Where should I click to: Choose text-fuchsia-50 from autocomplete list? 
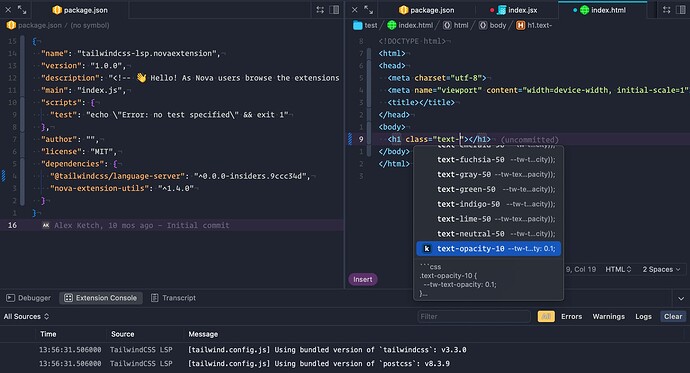tap(488, 160)
